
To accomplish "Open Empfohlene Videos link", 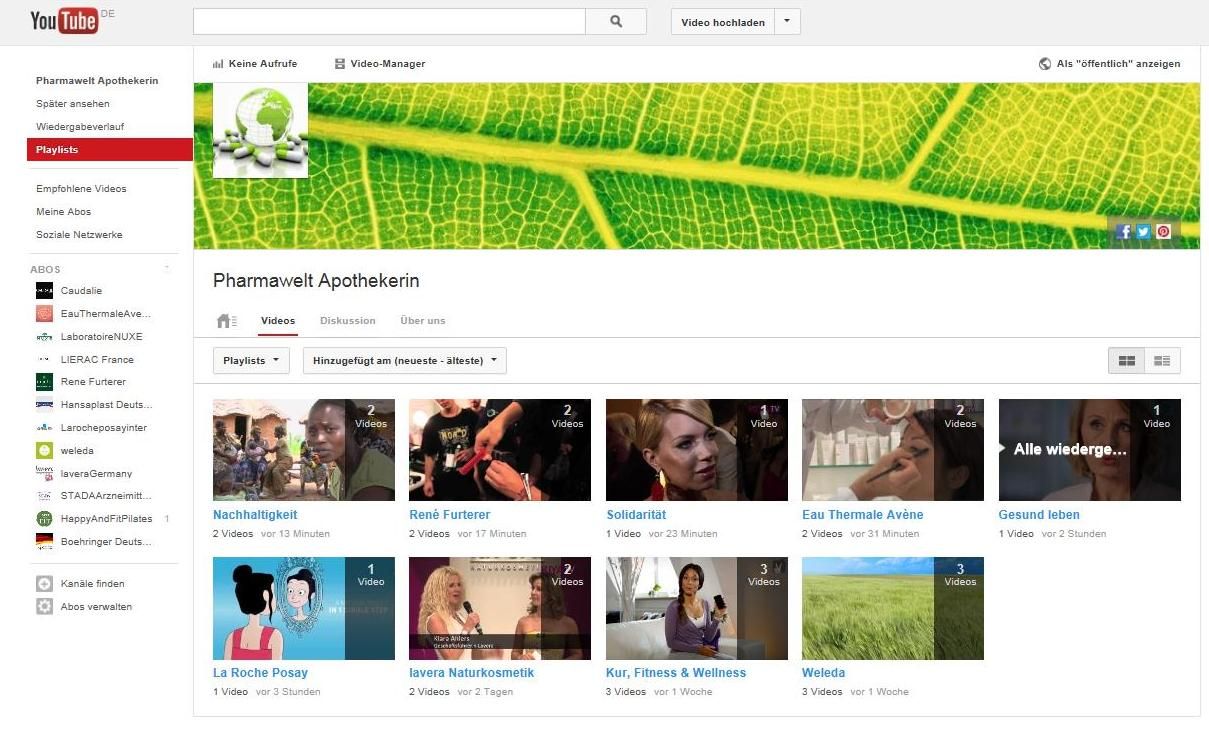I will (81, 189).
